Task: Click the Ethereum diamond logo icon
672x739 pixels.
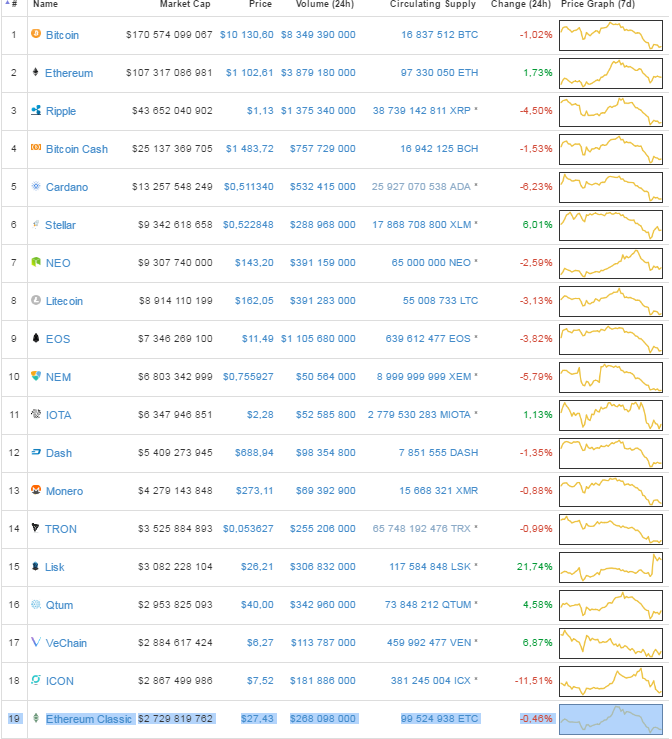Action: [x=36, y=73]
